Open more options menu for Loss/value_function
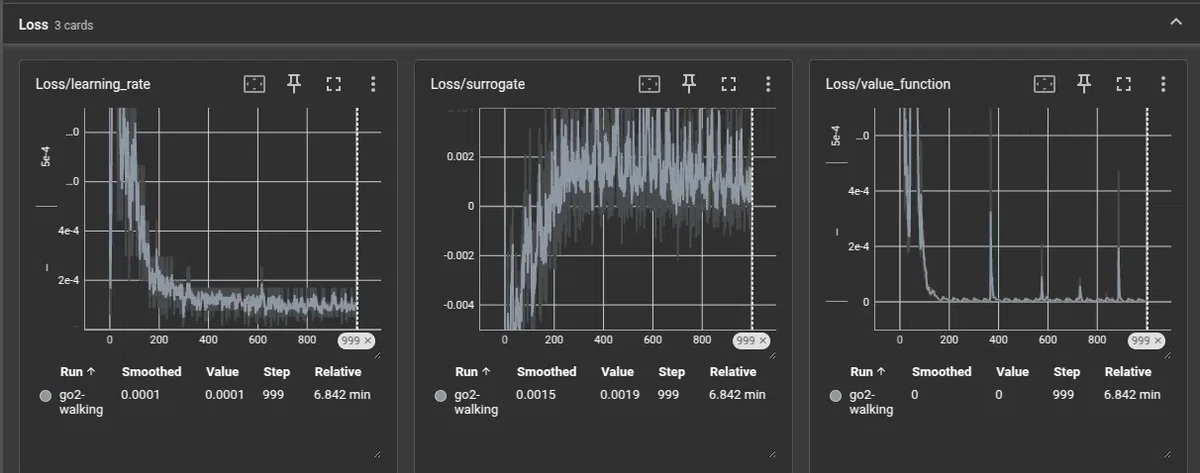 [x=1163, y=84]
